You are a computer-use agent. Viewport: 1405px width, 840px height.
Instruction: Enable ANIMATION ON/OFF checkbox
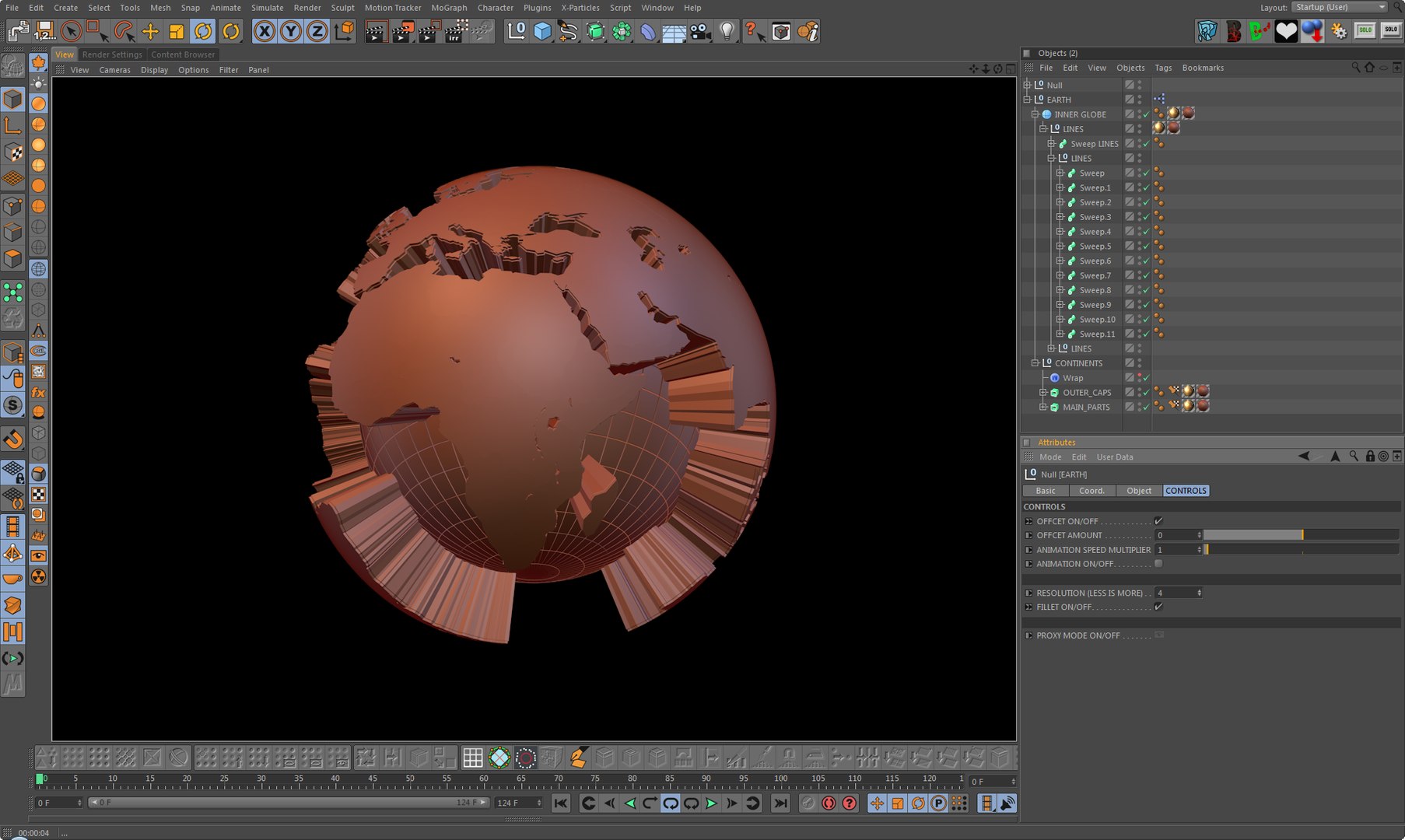pos(1158,564)
